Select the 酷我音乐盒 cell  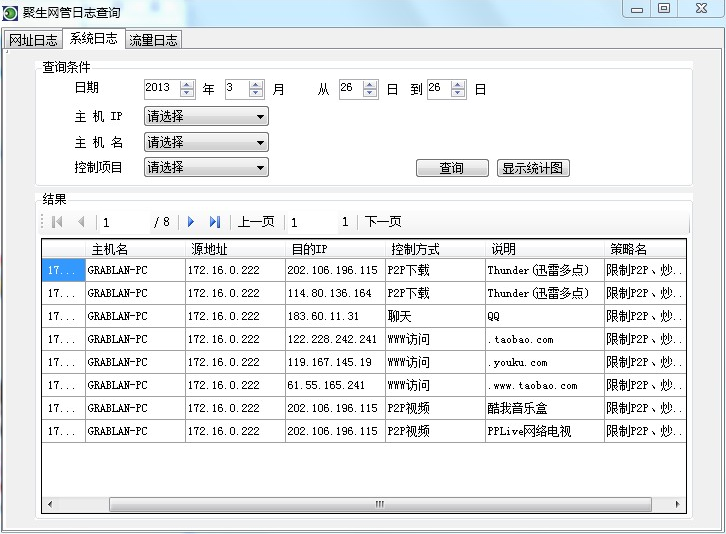[x=544, y=408]
